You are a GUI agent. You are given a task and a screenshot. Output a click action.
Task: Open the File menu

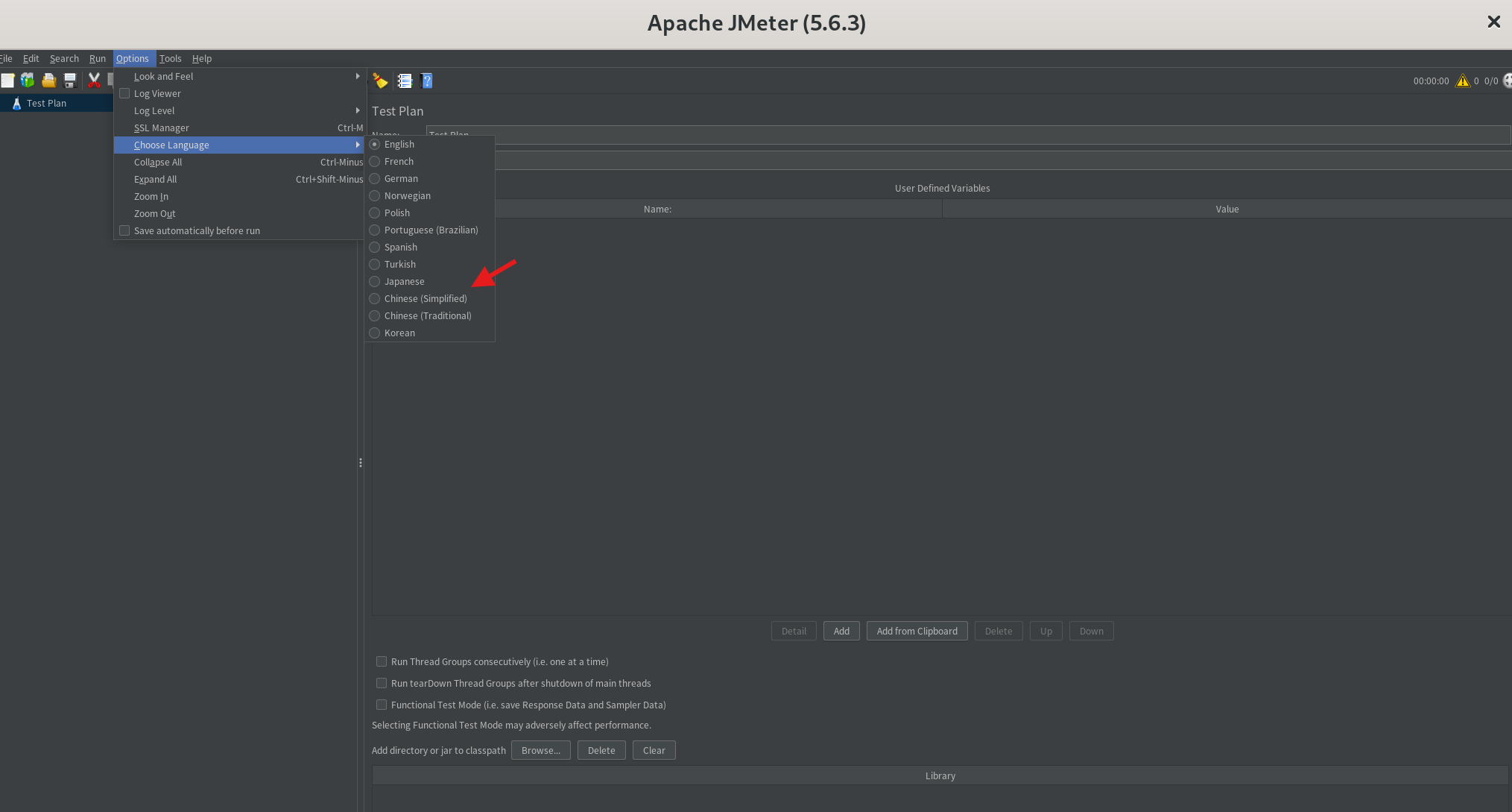6,59
